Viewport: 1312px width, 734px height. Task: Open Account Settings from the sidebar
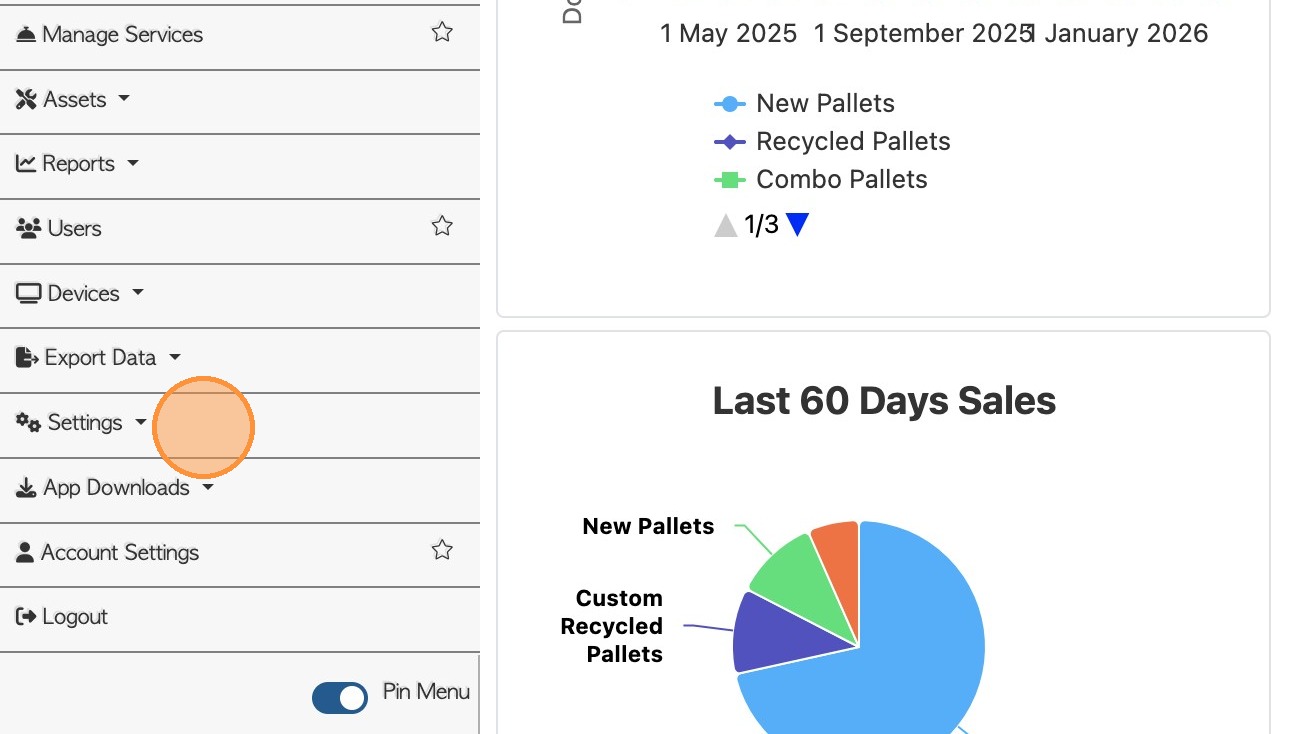119,552
